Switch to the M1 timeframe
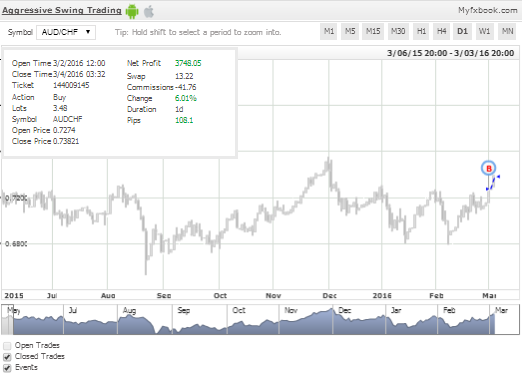522x381 pixels. click(x=329, y=32)
